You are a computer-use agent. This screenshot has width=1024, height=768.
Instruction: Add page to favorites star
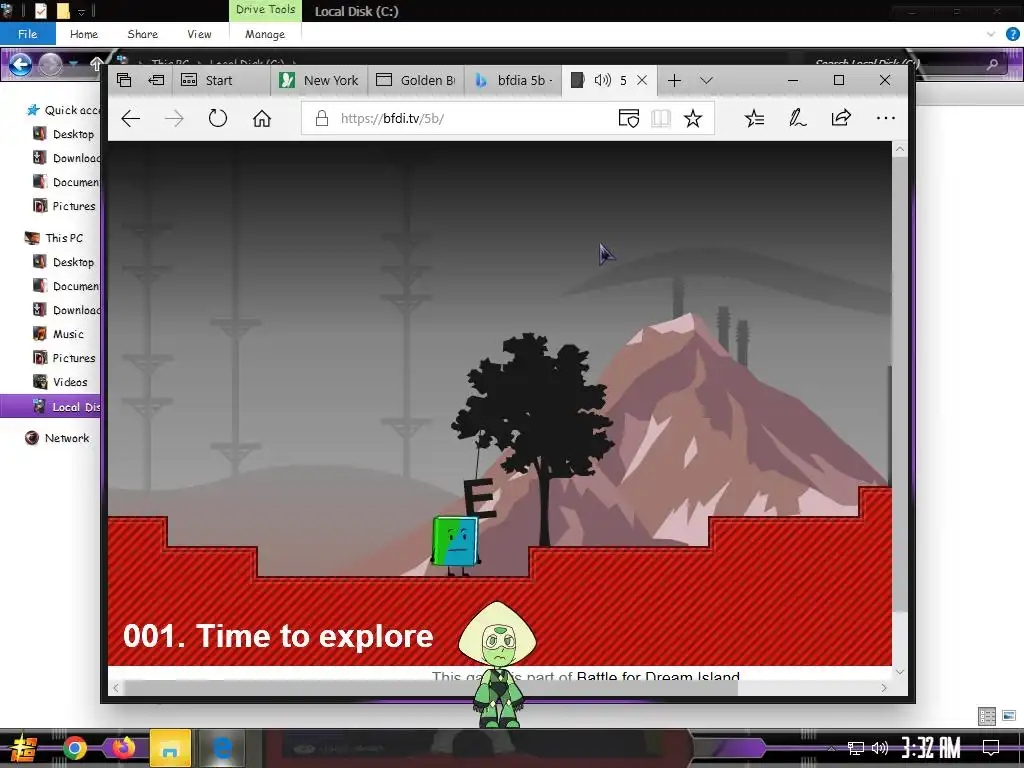pos(693,118)
